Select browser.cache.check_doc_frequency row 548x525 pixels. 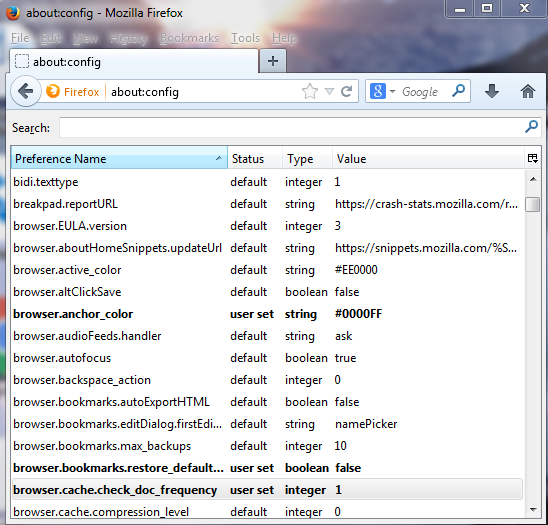pyautogui.click(x=267, y=489)
